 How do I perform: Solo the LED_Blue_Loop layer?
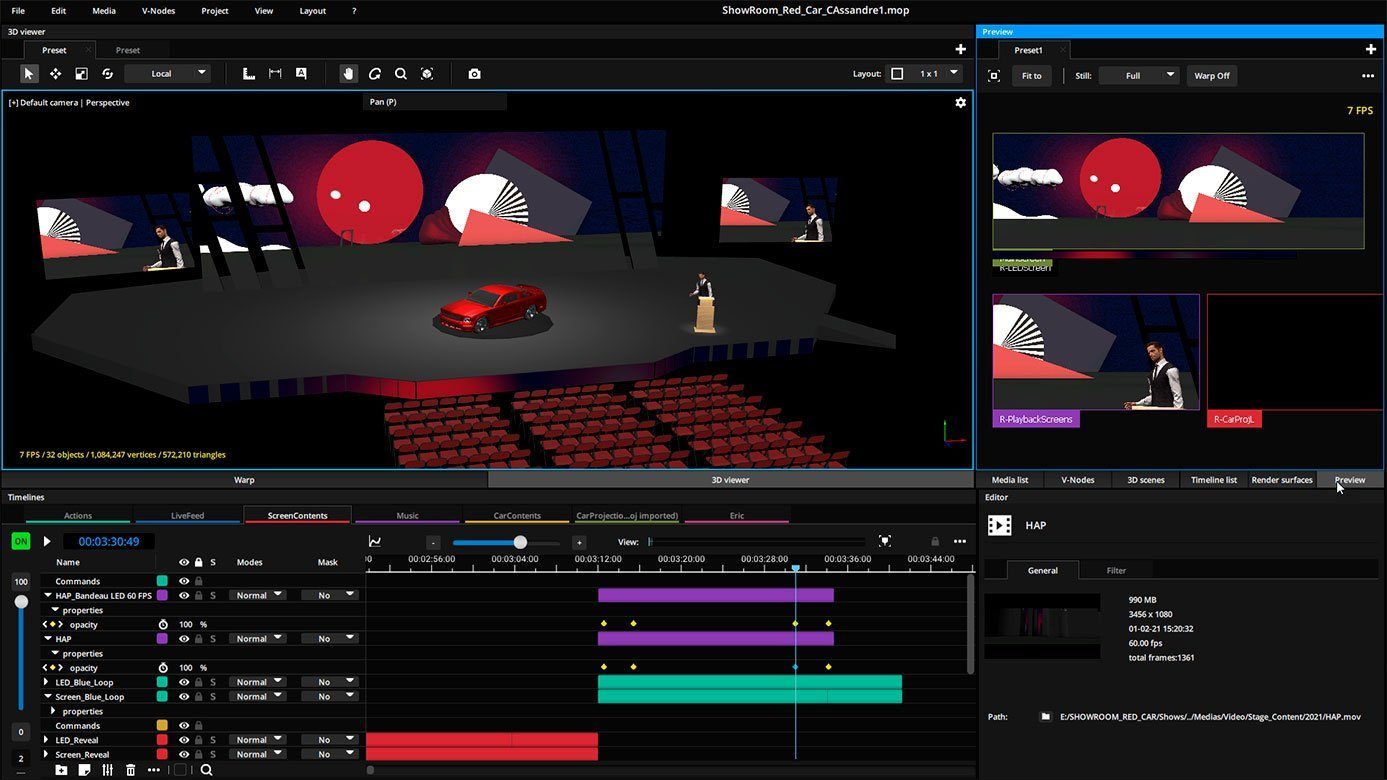[212, 682]
